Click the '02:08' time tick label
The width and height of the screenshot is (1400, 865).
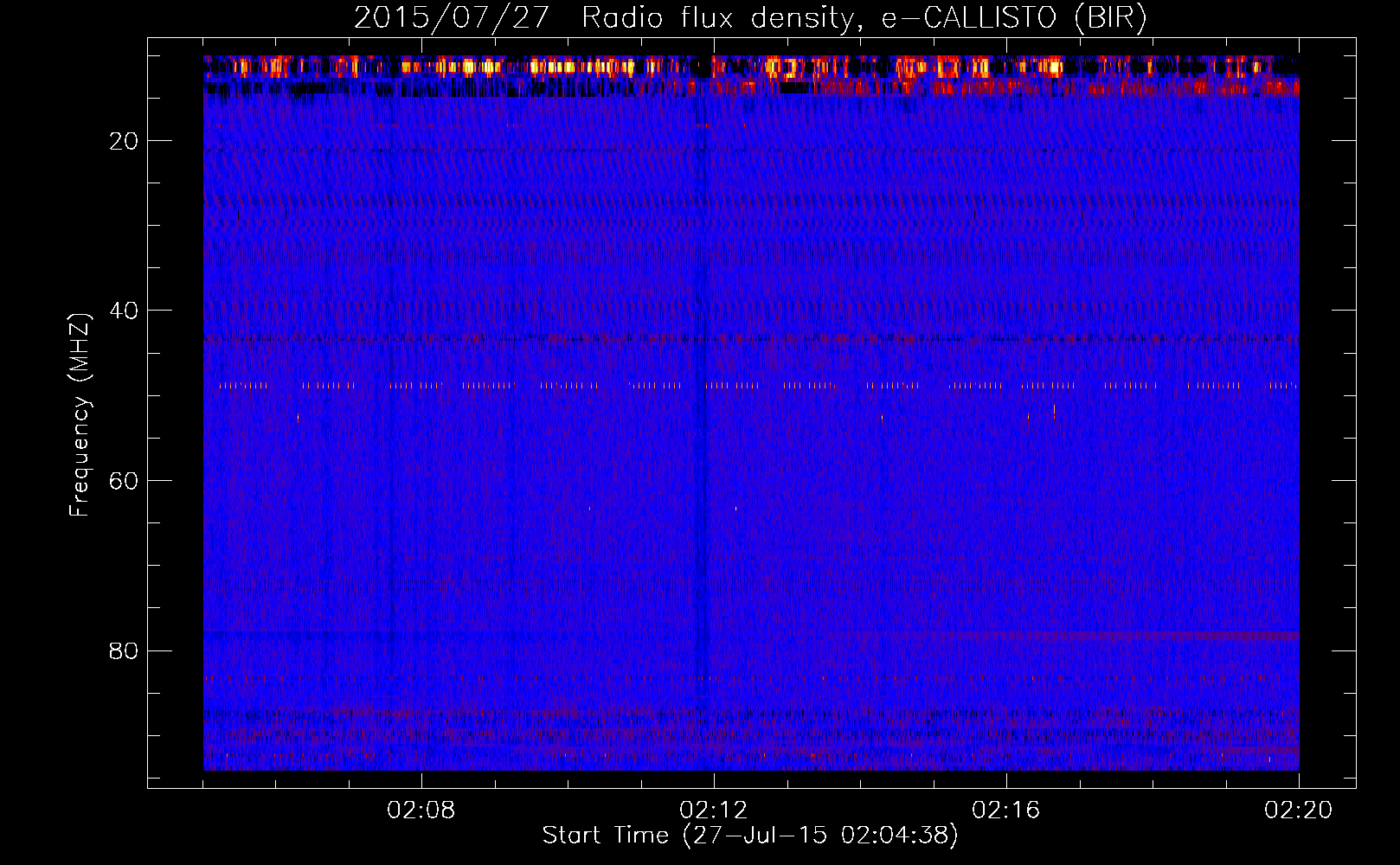(421, 811)
